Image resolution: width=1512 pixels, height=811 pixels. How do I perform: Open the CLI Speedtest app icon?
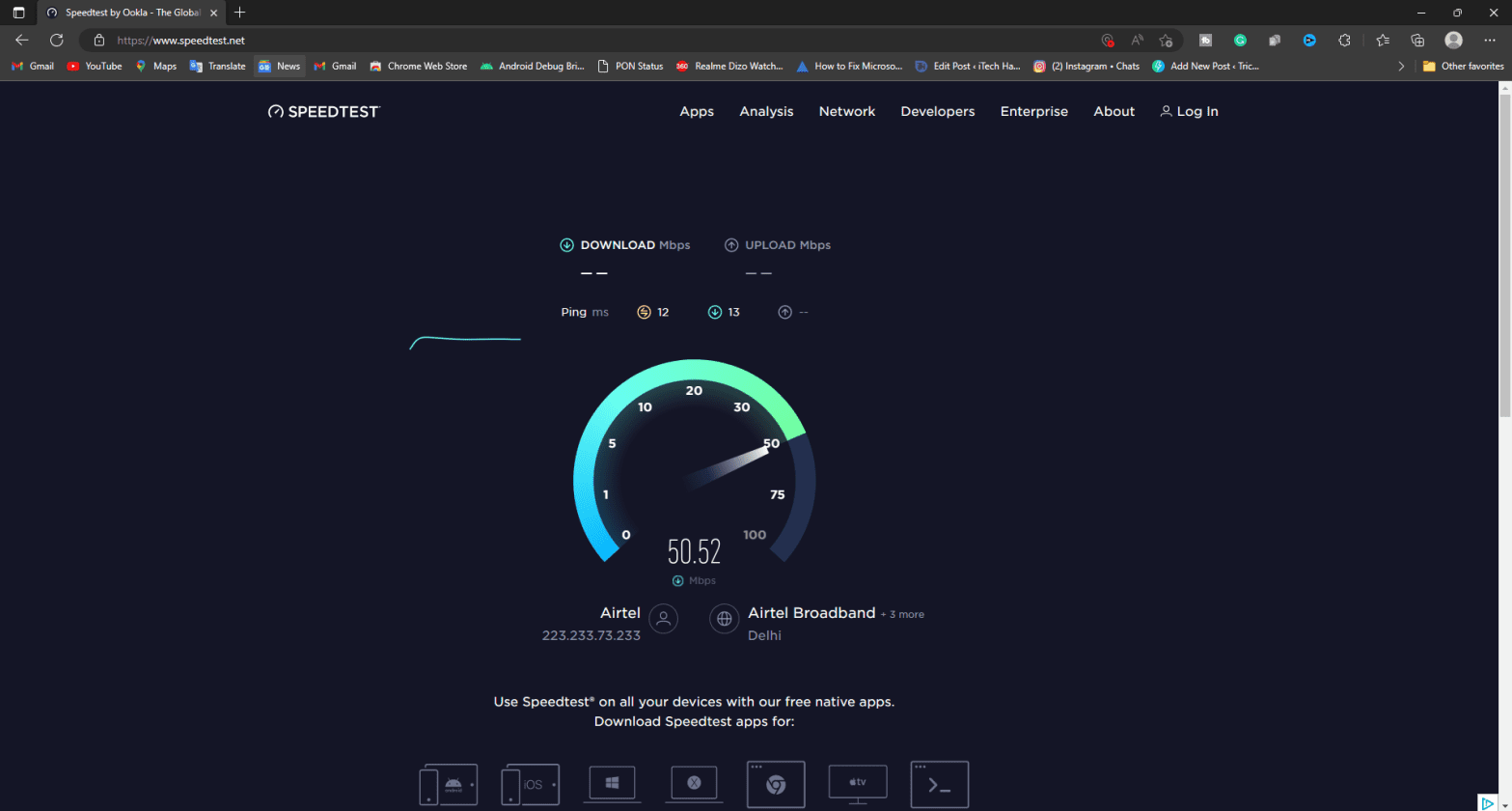point(938,784)
